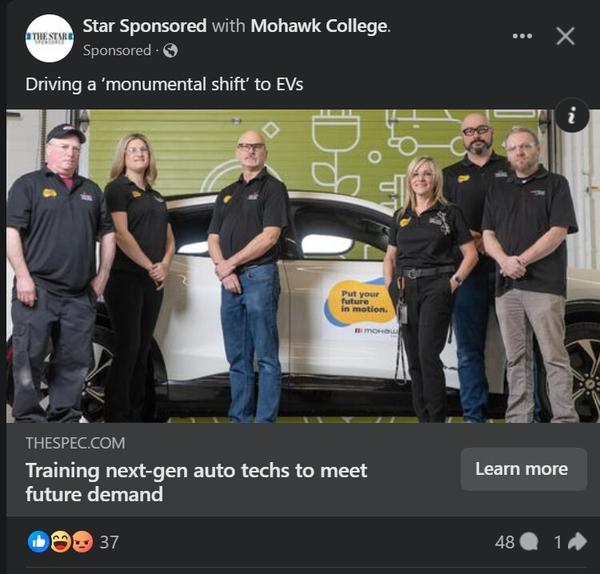This screenshot has height=574, width=600.
Task: Open the Star Sponsored page name
Action: 145,26
